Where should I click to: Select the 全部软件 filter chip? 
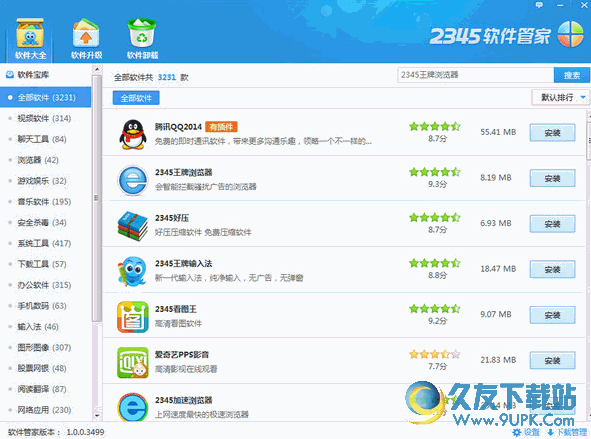point(136,98)
